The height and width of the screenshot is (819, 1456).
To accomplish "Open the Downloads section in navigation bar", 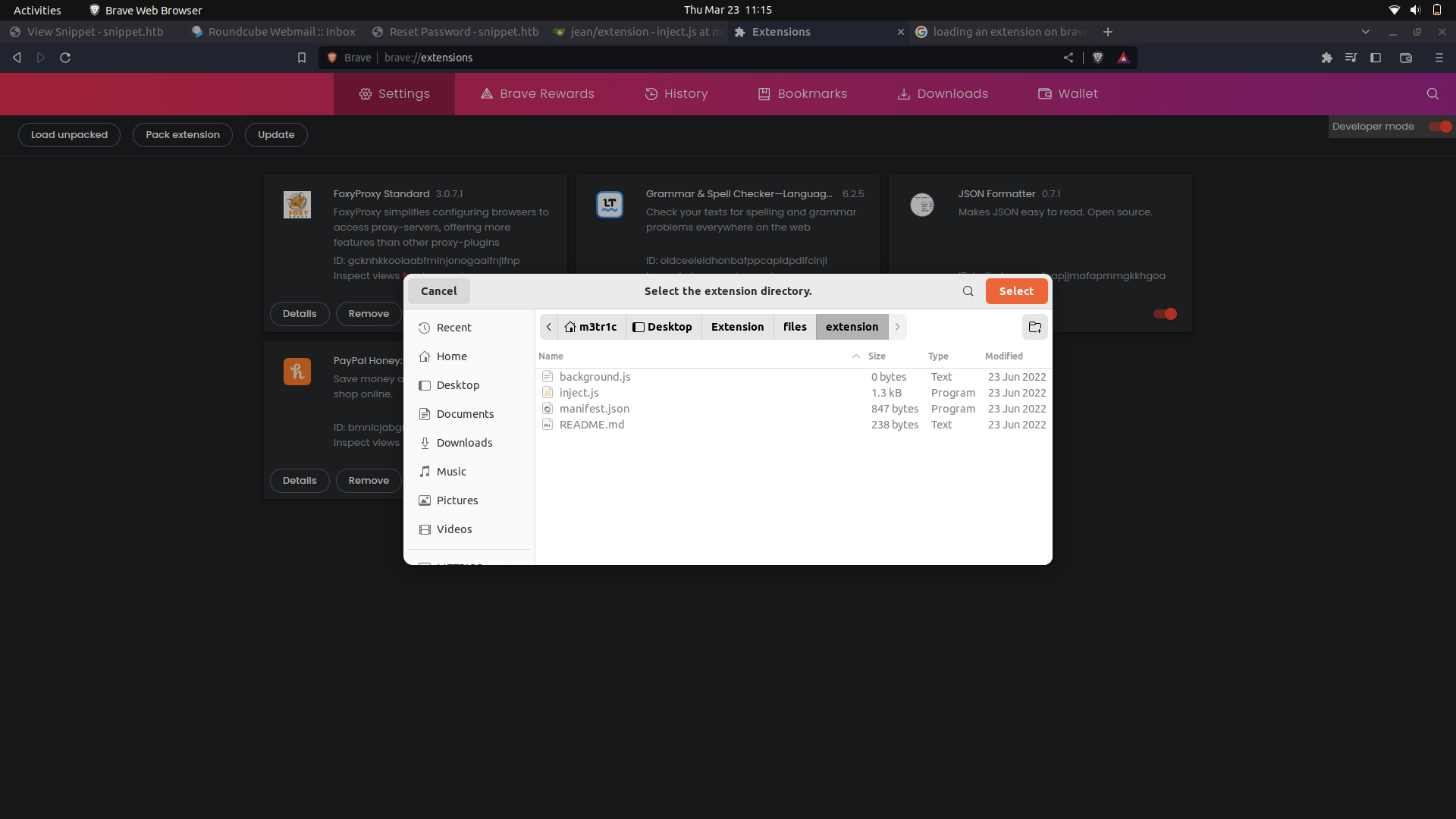I will click(941, 93).
